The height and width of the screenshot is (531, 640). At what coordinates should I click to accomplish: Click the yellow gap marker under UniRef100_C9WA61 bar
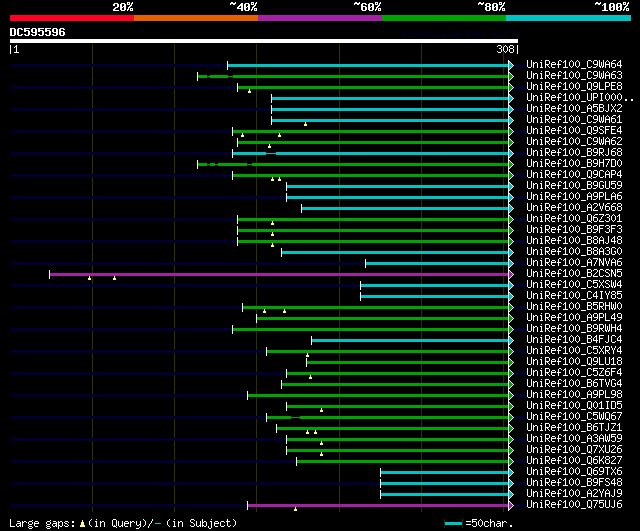point(305,124)
